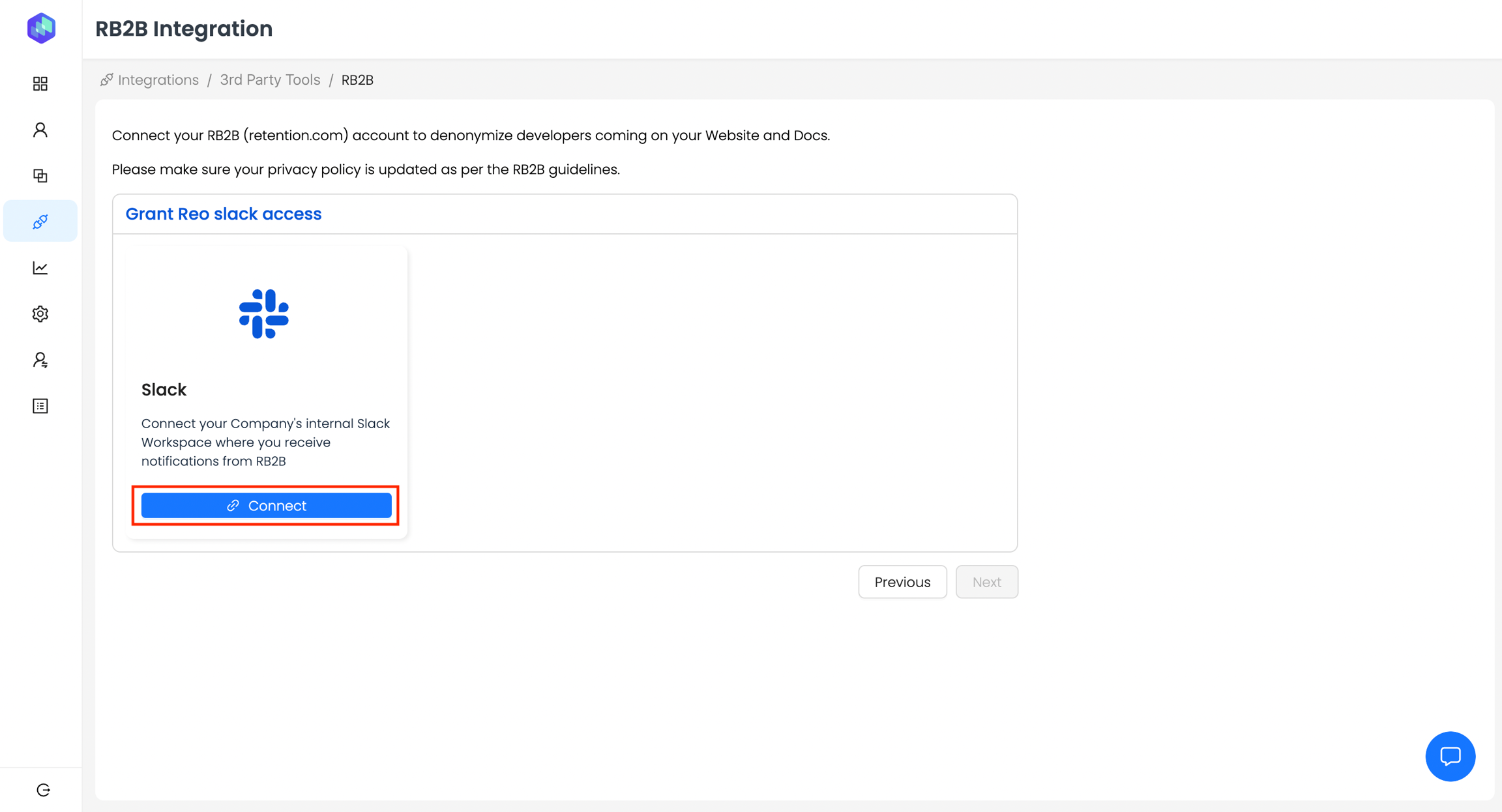Click the Grant Reo slack access heading
The height and width of the screenshot is (812, 1502).
click(x=223, y=214)
